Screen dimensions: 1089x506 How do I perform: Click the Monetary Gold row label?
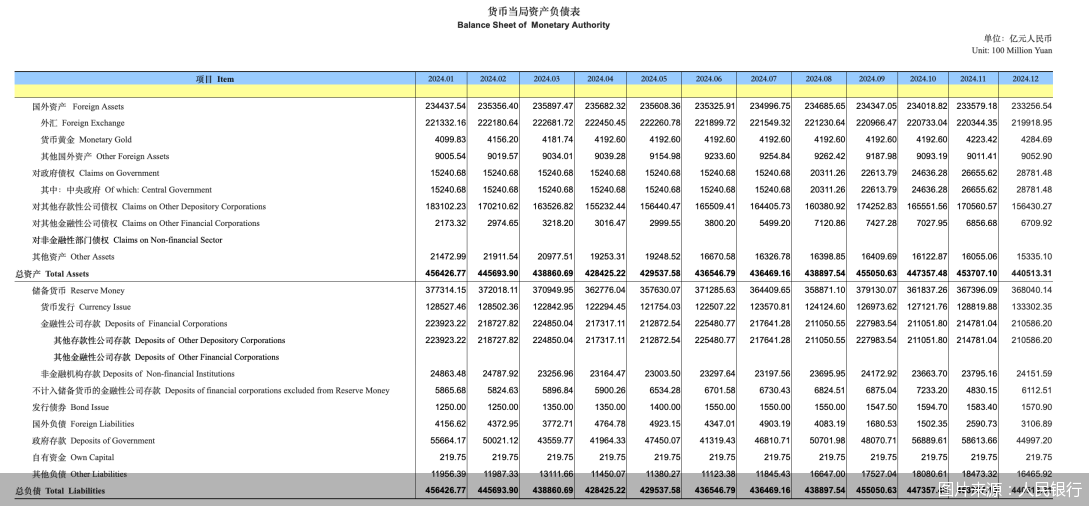click(86, 140)
